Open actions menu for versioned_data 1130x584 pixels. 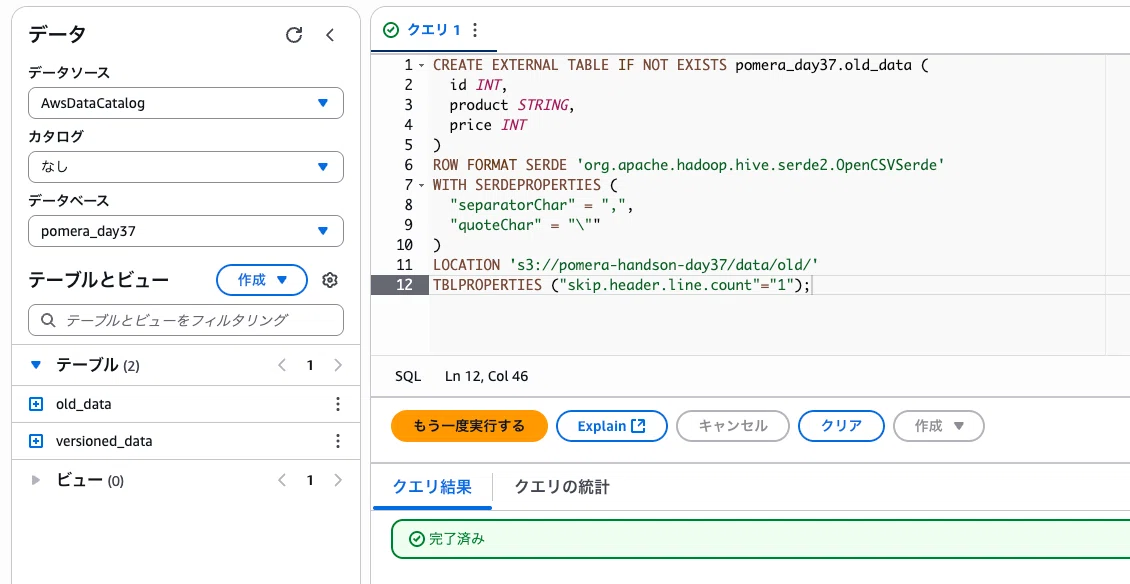click(x=337, y=441)
